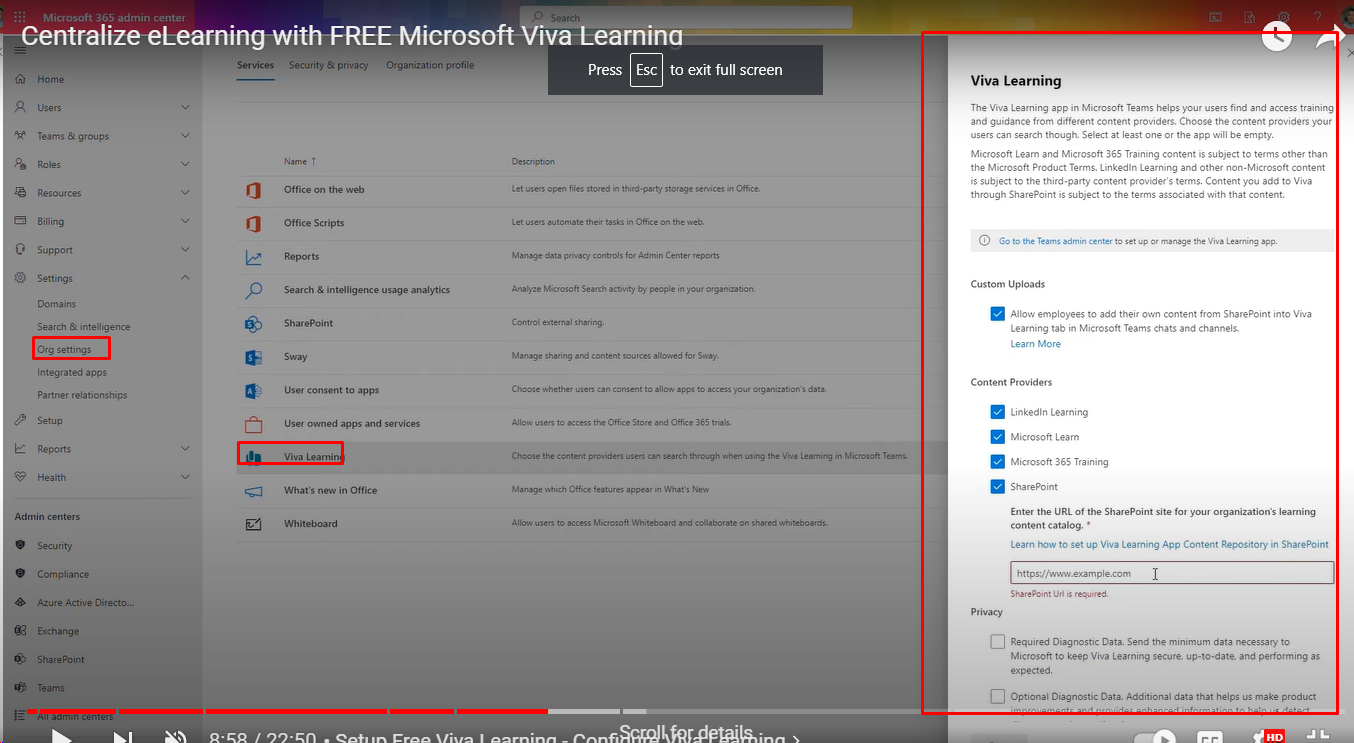
Task: Click the Office on the web icon
Action: [253, 189]
